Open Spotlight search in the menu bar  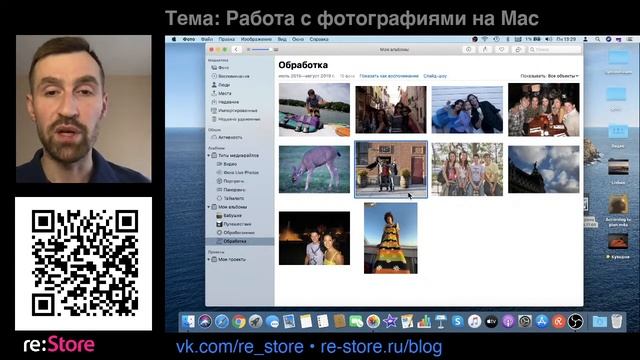point(597,39)
